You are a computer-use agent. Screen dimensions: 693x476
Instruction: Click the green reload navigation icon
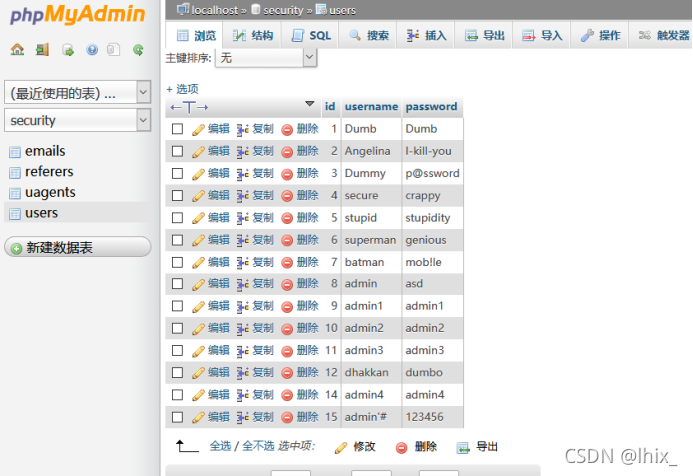[x=138, y=50]
